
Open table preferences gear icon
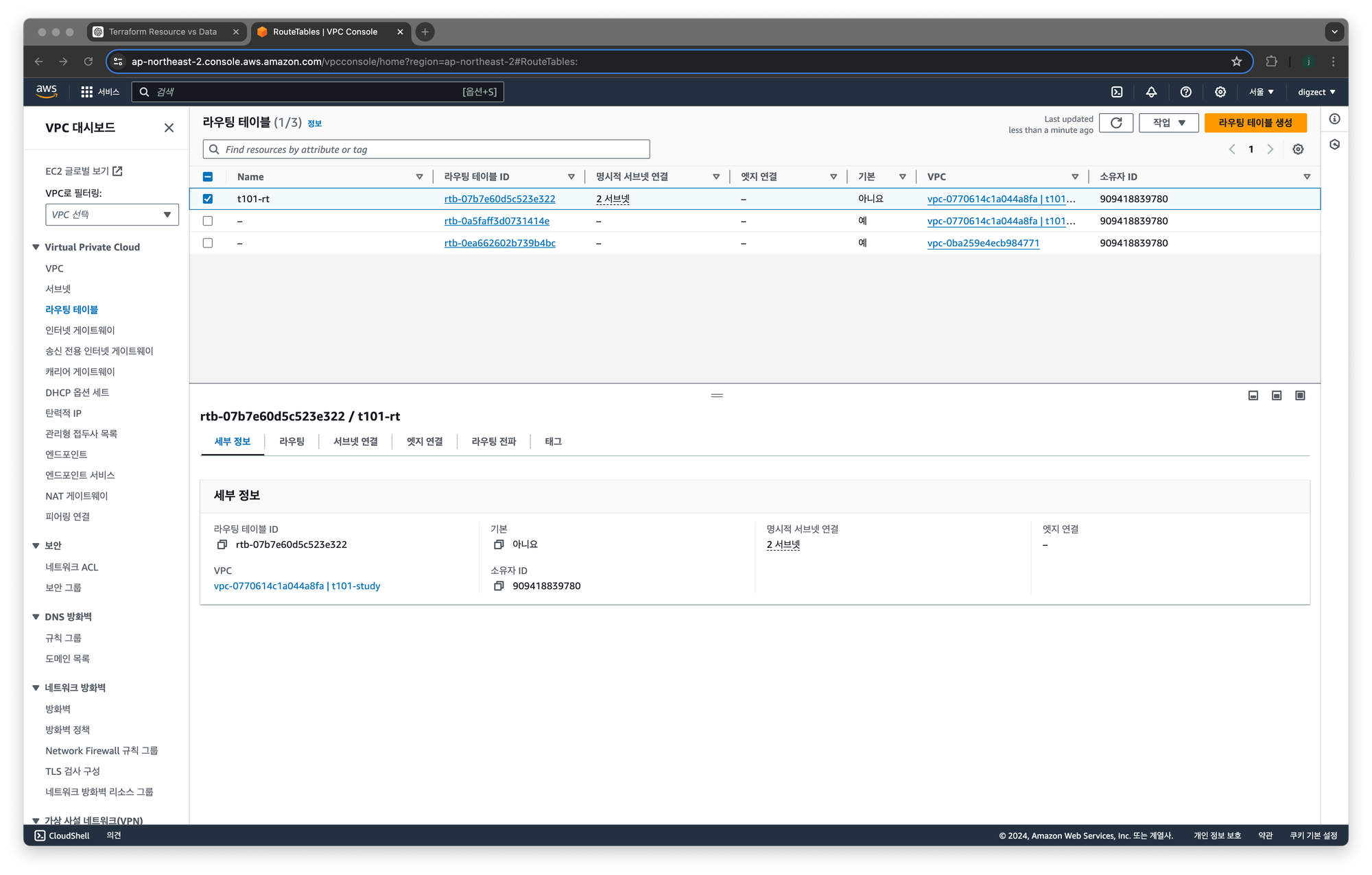point(1298,149)
